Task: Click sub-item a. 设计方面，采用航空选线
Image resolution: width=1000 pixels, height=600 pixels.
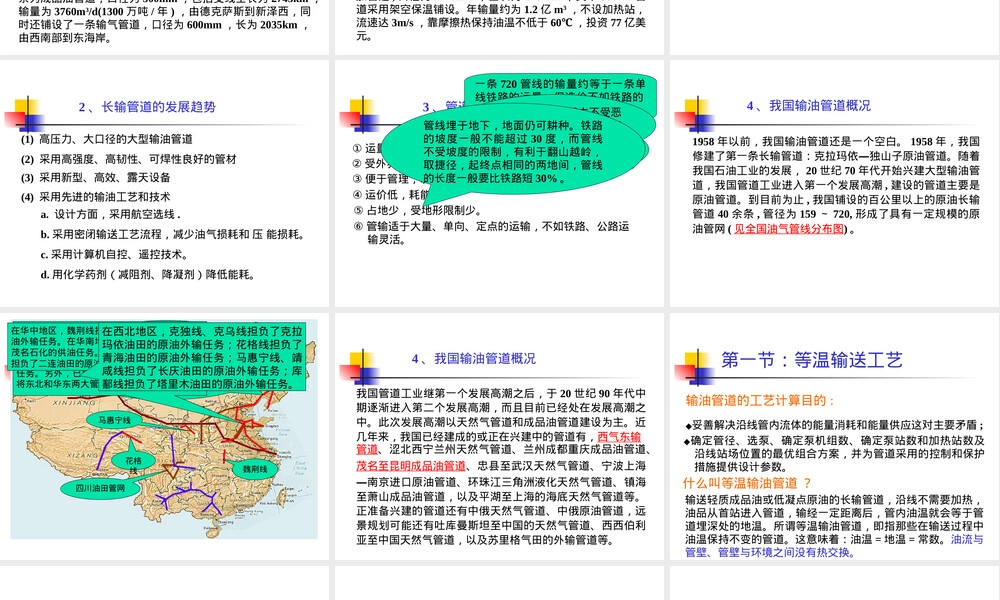Action: tap(111, 215)
